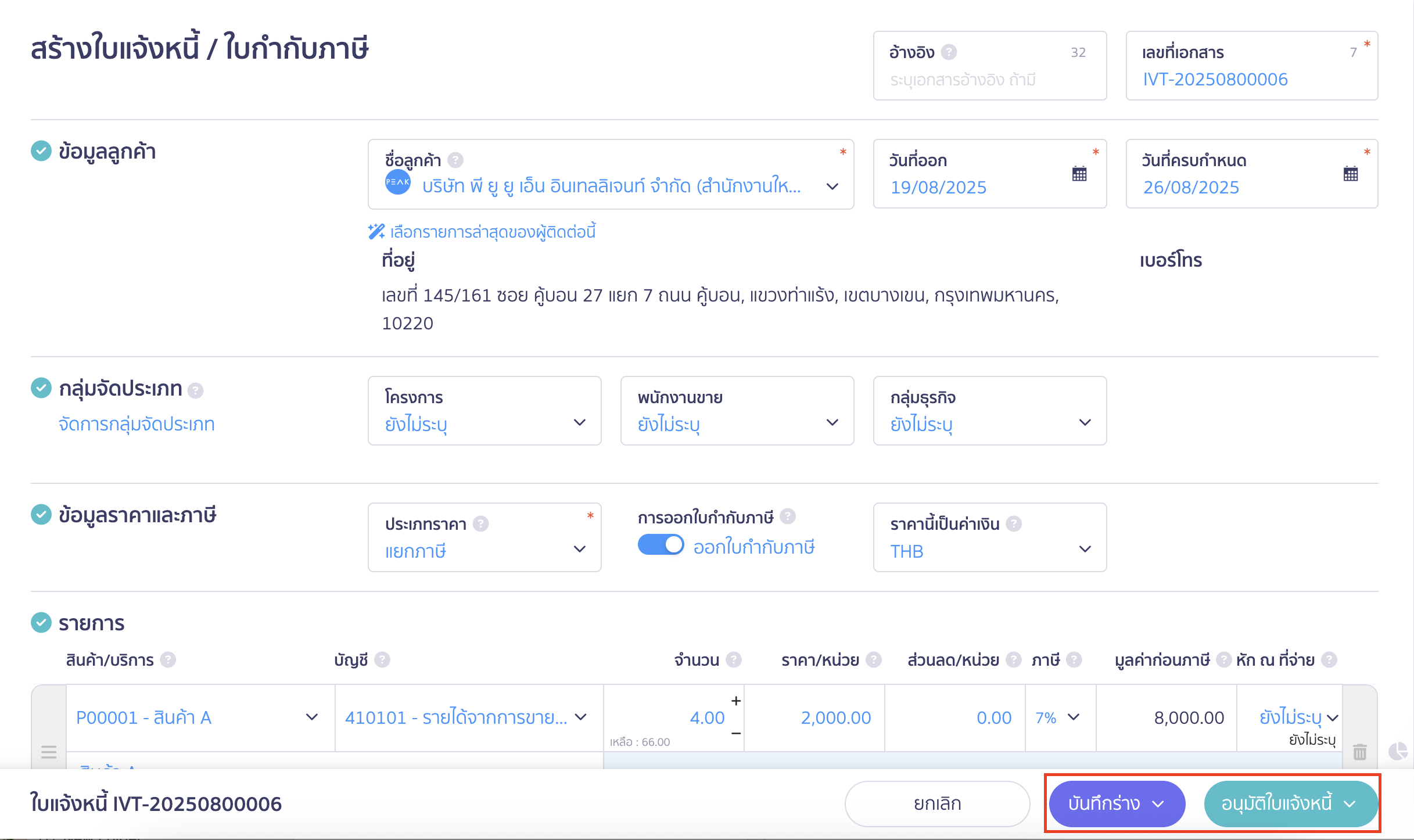Click the due date field 26/08/2025
1414x840 pixels.
point(1252,174)
